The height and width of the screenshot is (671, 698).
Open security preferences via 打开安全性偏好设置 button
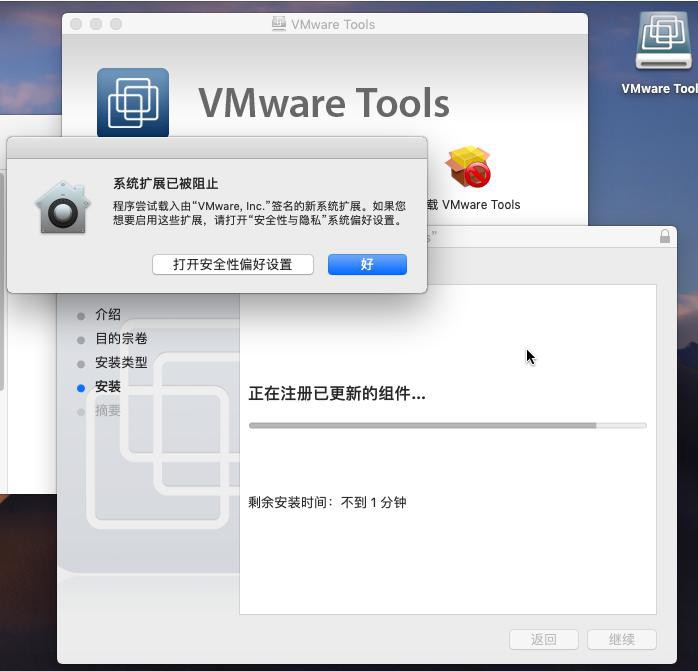pos(233,264)
